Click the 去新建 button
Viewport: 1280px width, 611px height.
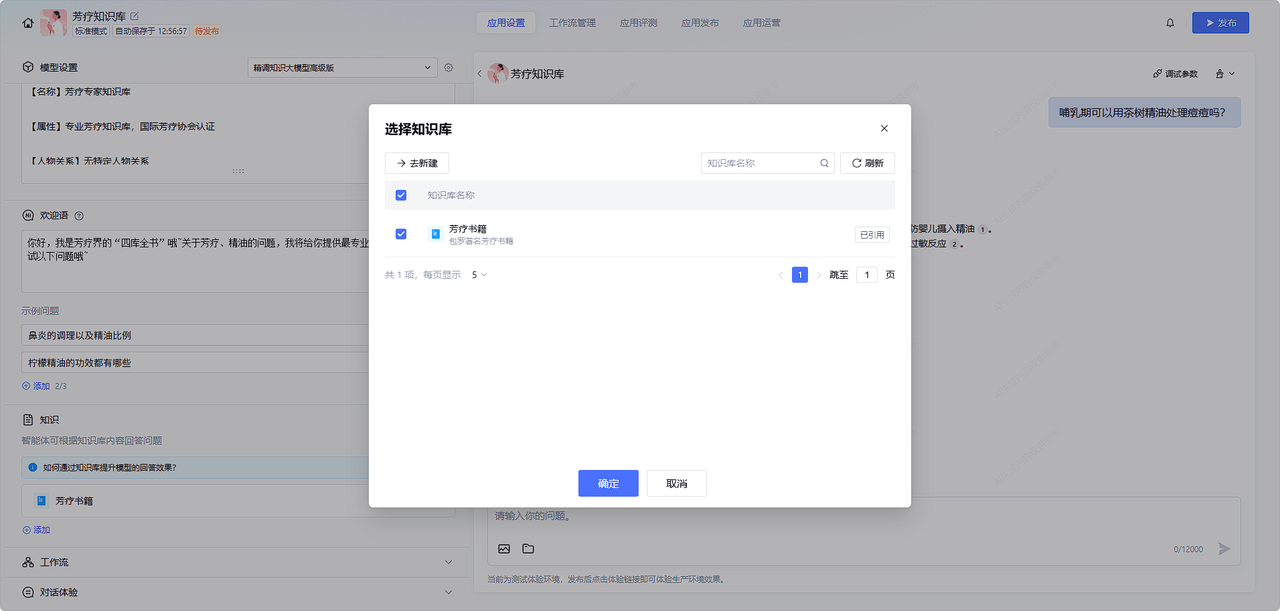(417, 163)
